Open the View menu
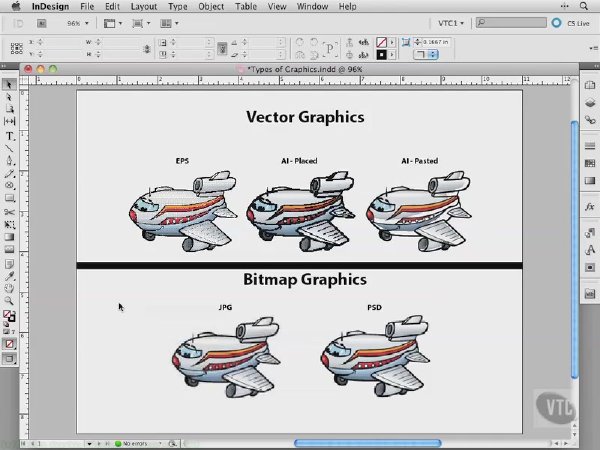The height and width of the screenshot is (450, 600). click(x=277, y=6)
